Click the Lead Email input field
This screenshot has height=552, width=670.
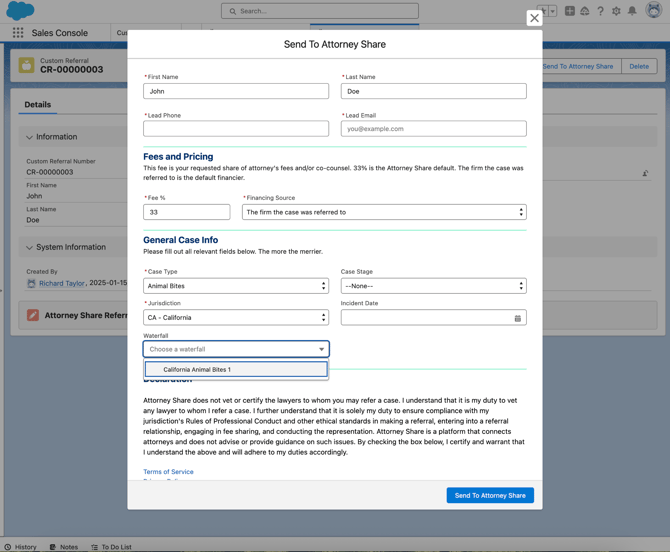[x=433, y=129]
